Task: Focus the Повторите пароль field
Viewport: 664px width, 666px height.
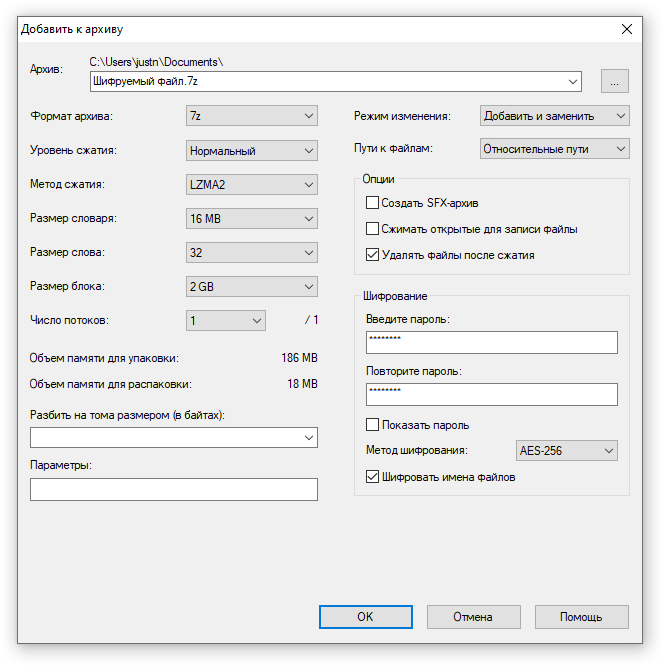Action: [x=492, y=394]
